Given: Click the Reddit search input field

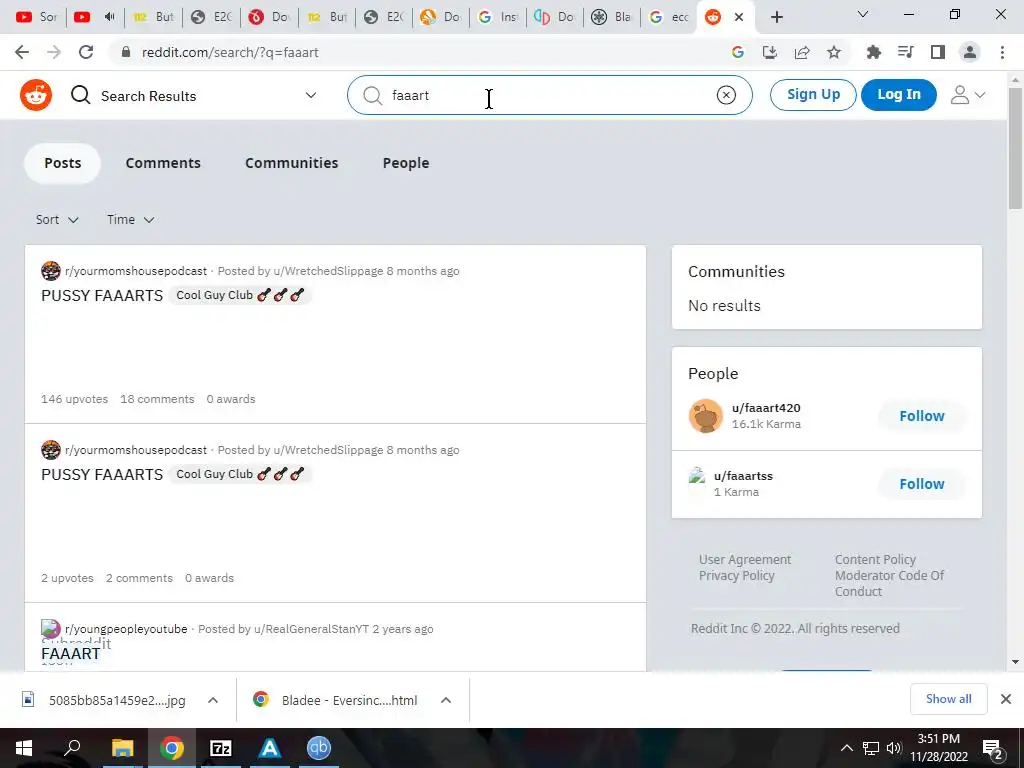Looking at the screenshot, I should coord(549,95).
